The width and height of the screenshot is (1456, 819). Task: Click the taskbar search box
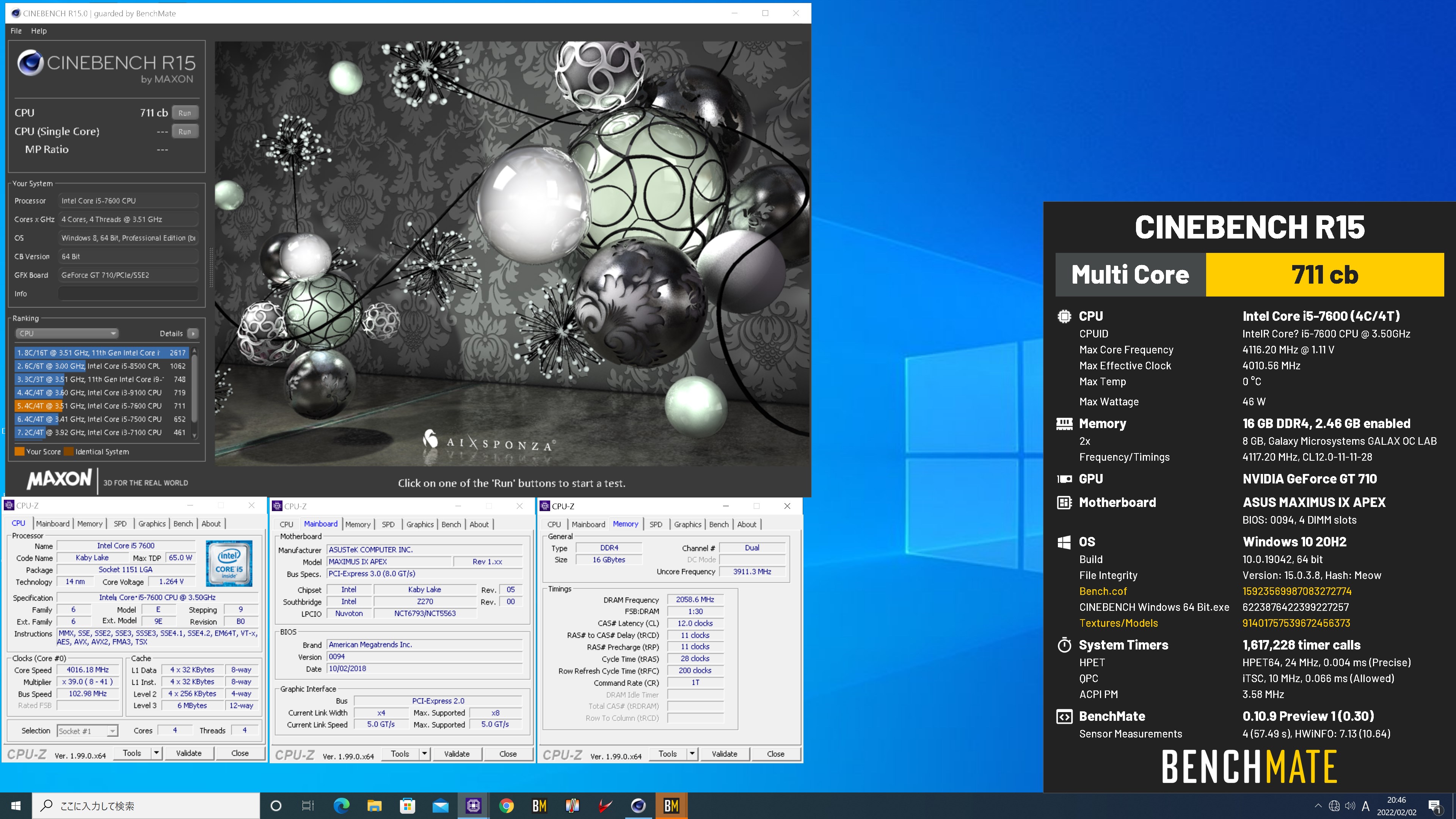[146, 805]
